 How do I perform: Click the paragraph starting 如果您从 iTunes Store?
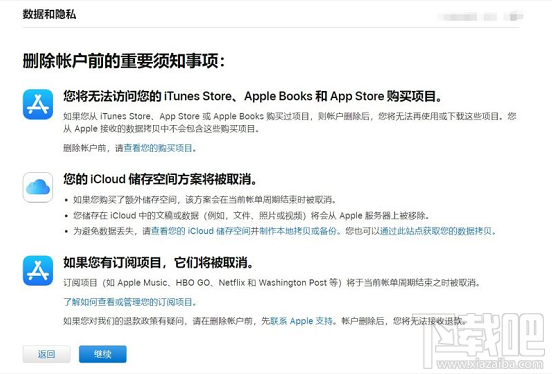point(290,123)
